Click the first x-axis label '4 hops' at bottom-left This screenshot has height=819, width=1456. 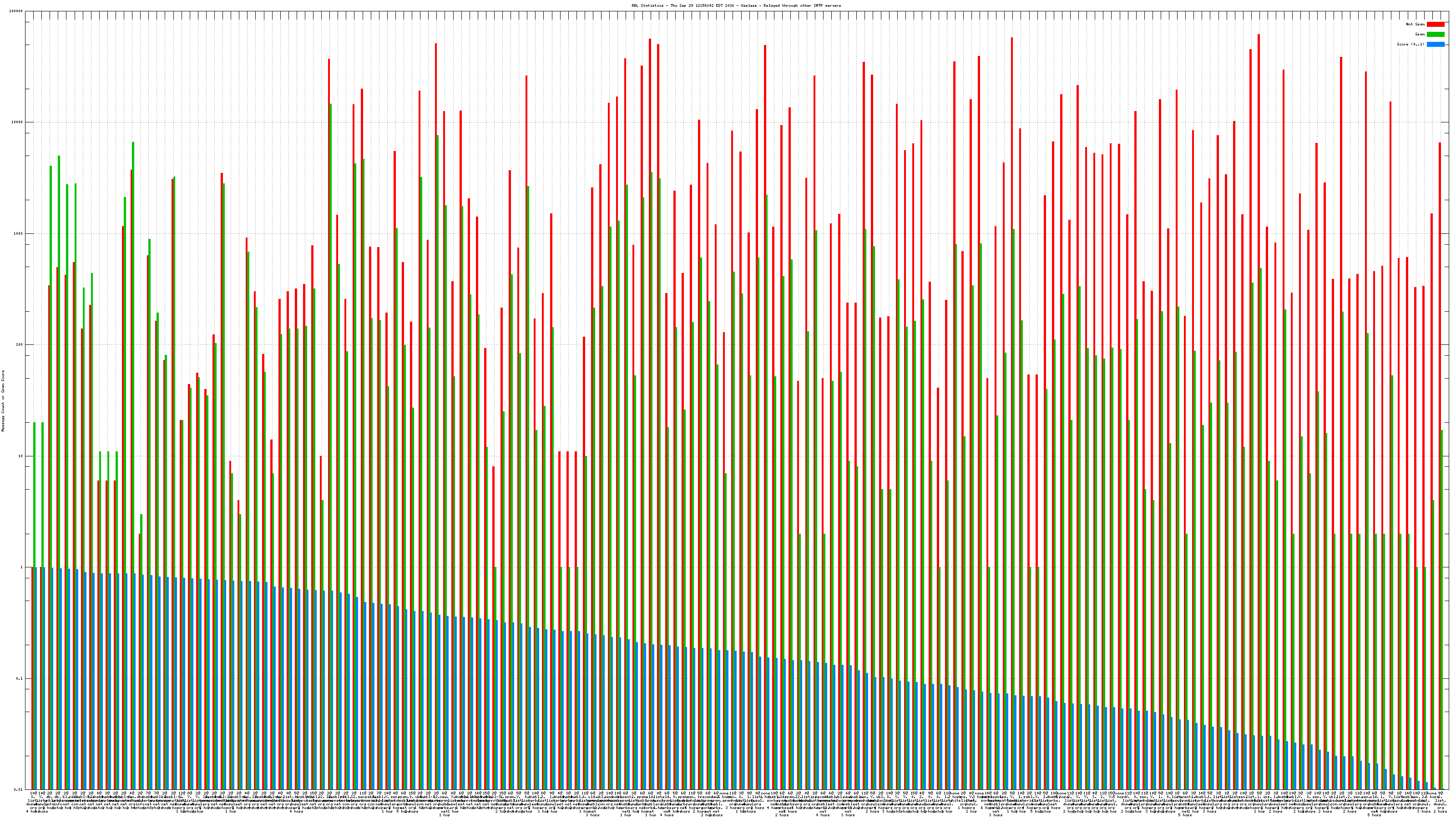coord(32,812)
